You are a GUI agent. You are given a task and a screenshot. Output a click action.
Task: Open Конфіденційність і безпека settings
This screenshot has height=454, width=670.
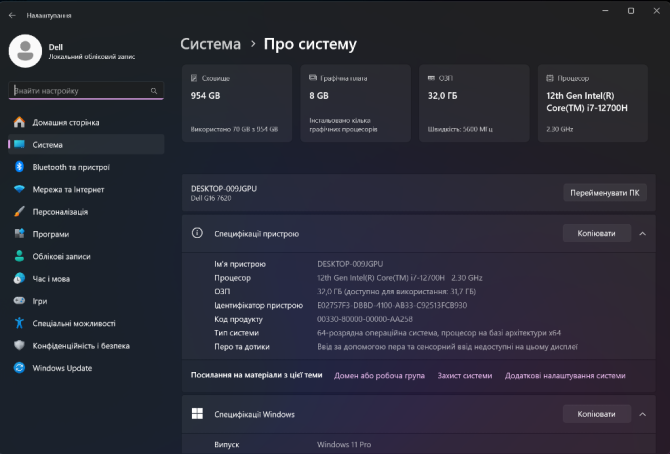click(x=86, y=345)
